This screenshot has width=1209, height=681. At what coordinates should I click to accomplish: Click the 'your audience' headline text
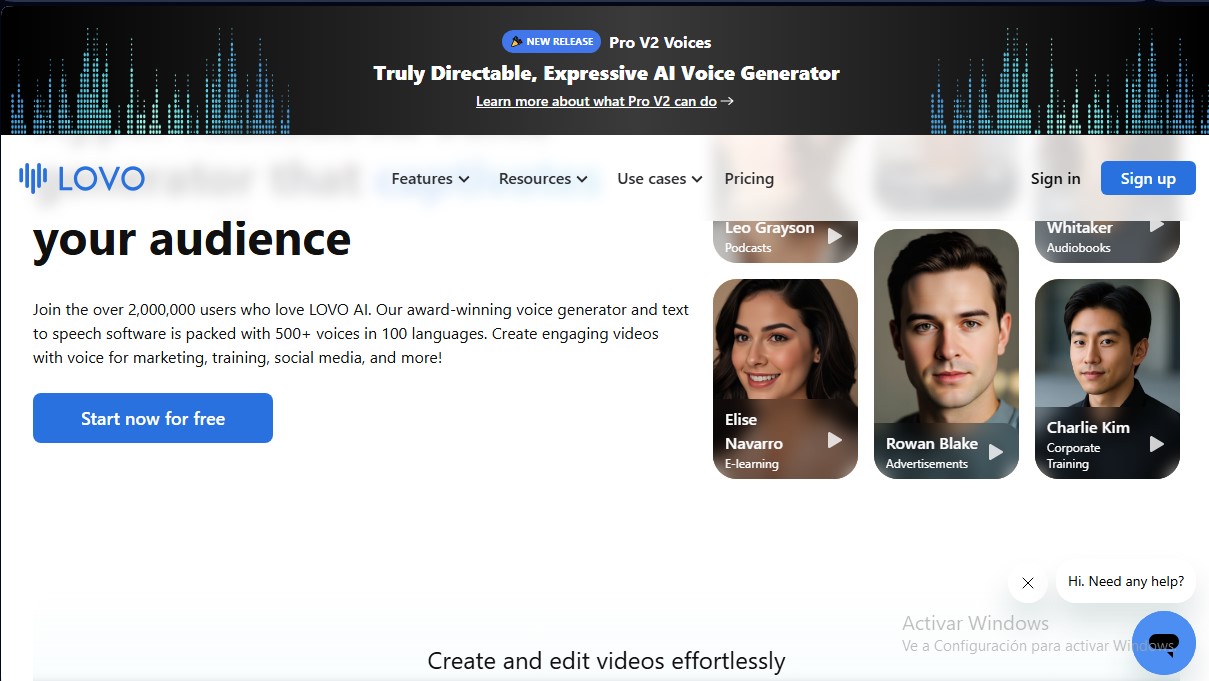(192, 240)
